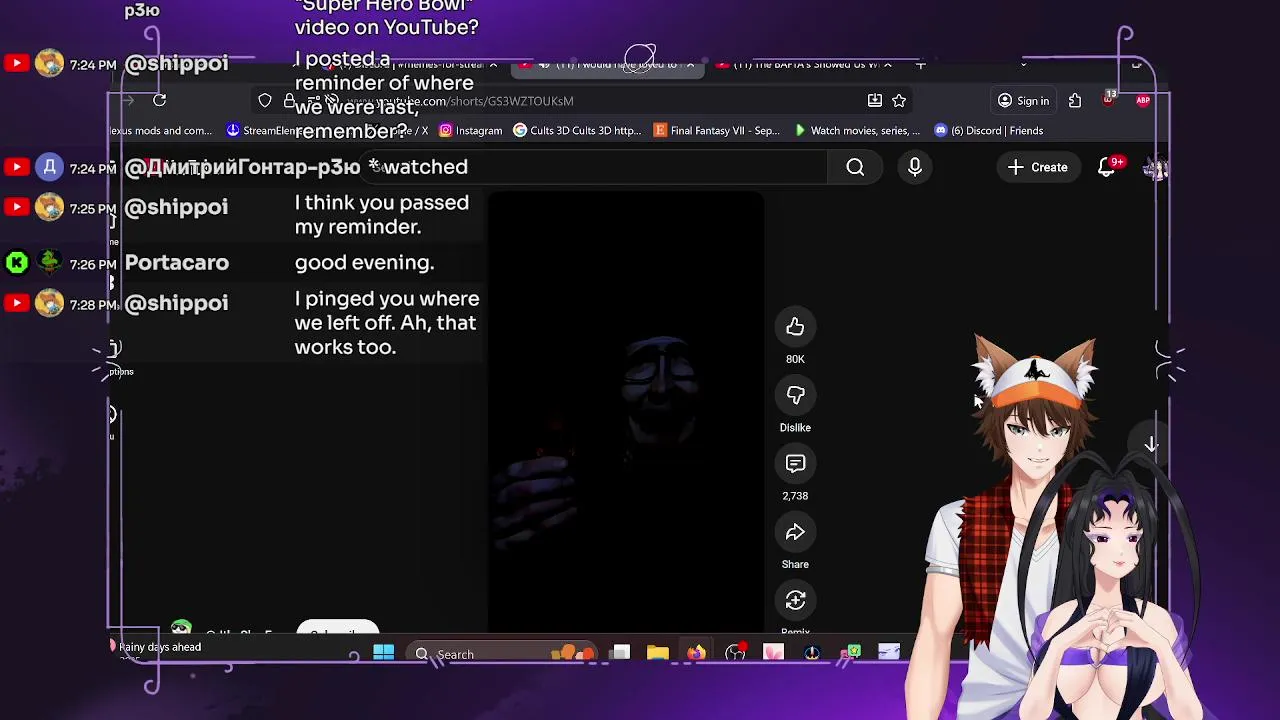Open Firefox from the taskbar
The width and height of the screenshot is (1280, 720).
pyautogui.click(x=696, y=654)
